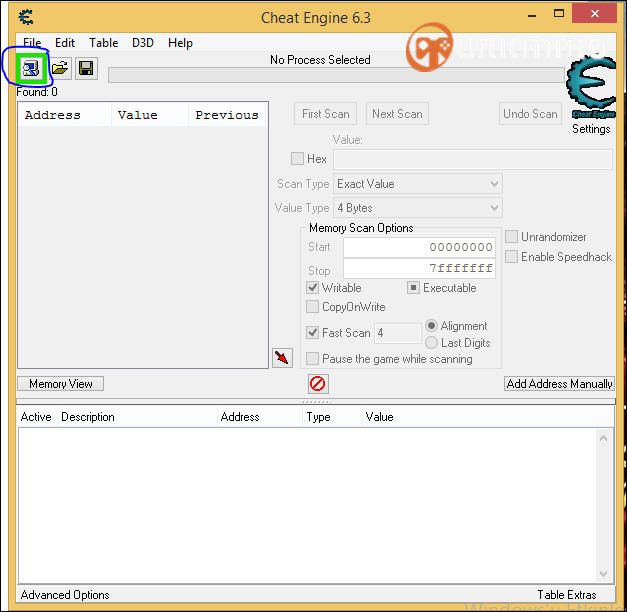Open the Scan Type dropdown
This screenshot has height=612, width=627.
[x=418, y=184]
